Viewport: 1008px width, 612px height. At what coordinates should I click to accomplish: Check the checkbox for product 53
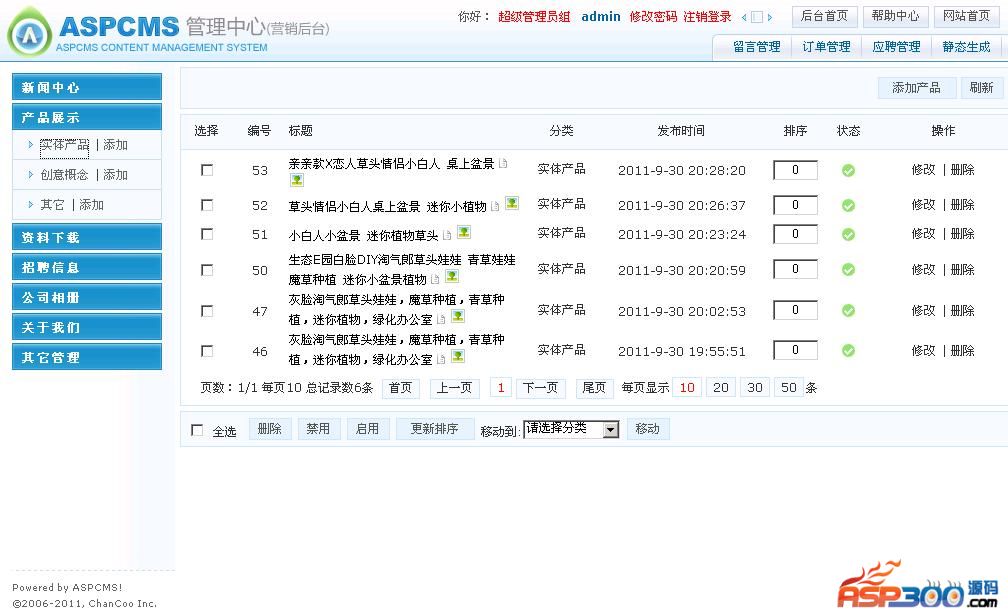pos(207,170)
